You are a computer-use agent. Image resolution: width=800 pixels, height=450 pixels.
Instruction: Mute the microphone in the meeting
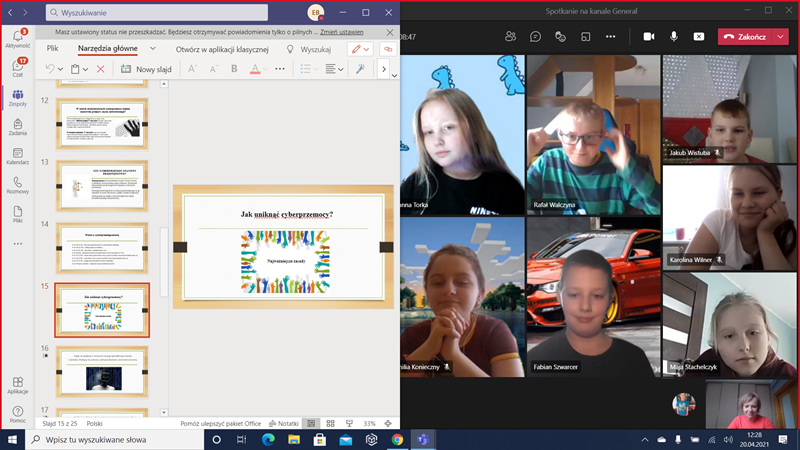click(x=674, y=36)
